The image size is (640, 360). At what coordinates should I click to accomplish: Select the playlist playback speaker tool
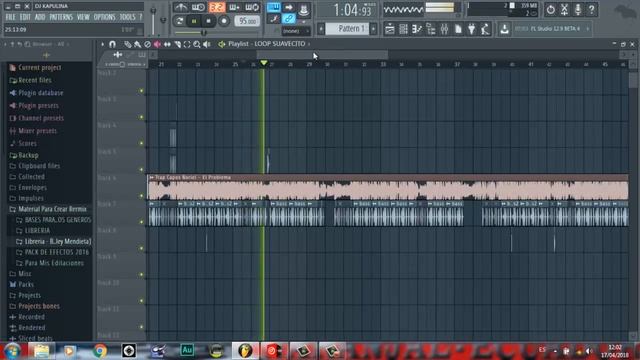tap(207, 44)
